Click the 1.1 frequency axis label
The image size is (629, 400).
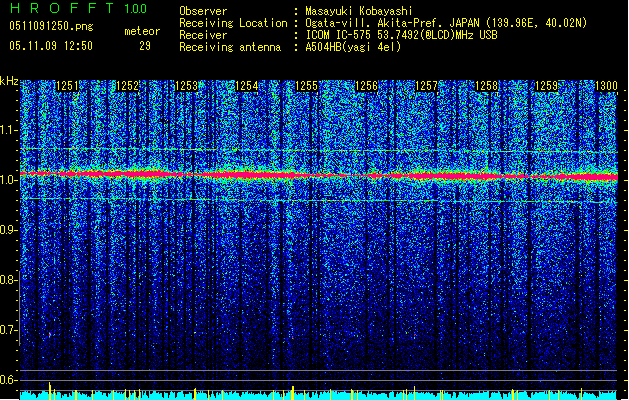click(9, 130)
